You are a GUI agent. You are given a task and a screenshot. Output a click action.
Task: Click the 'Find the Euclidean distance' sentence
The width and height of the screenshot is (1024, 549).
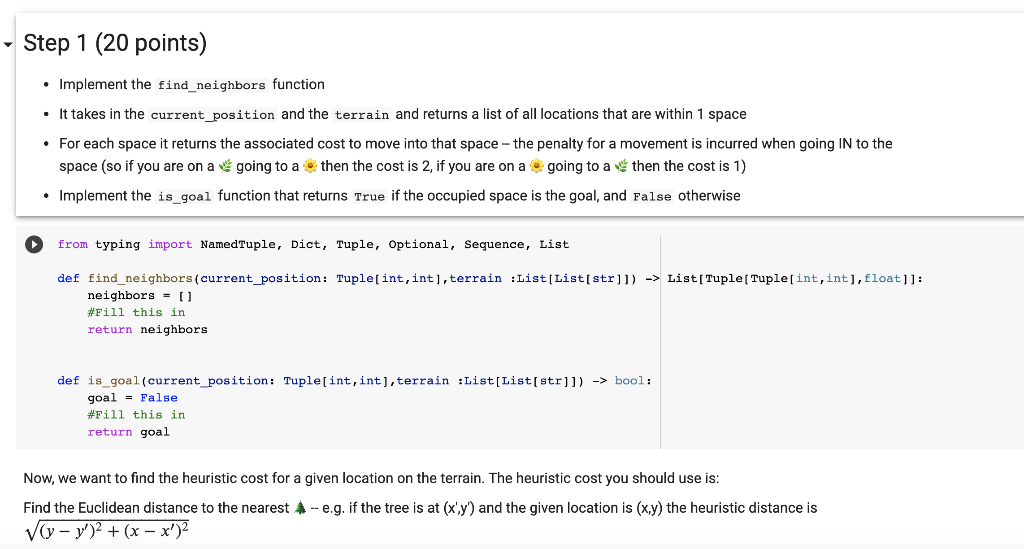(421, 508)
